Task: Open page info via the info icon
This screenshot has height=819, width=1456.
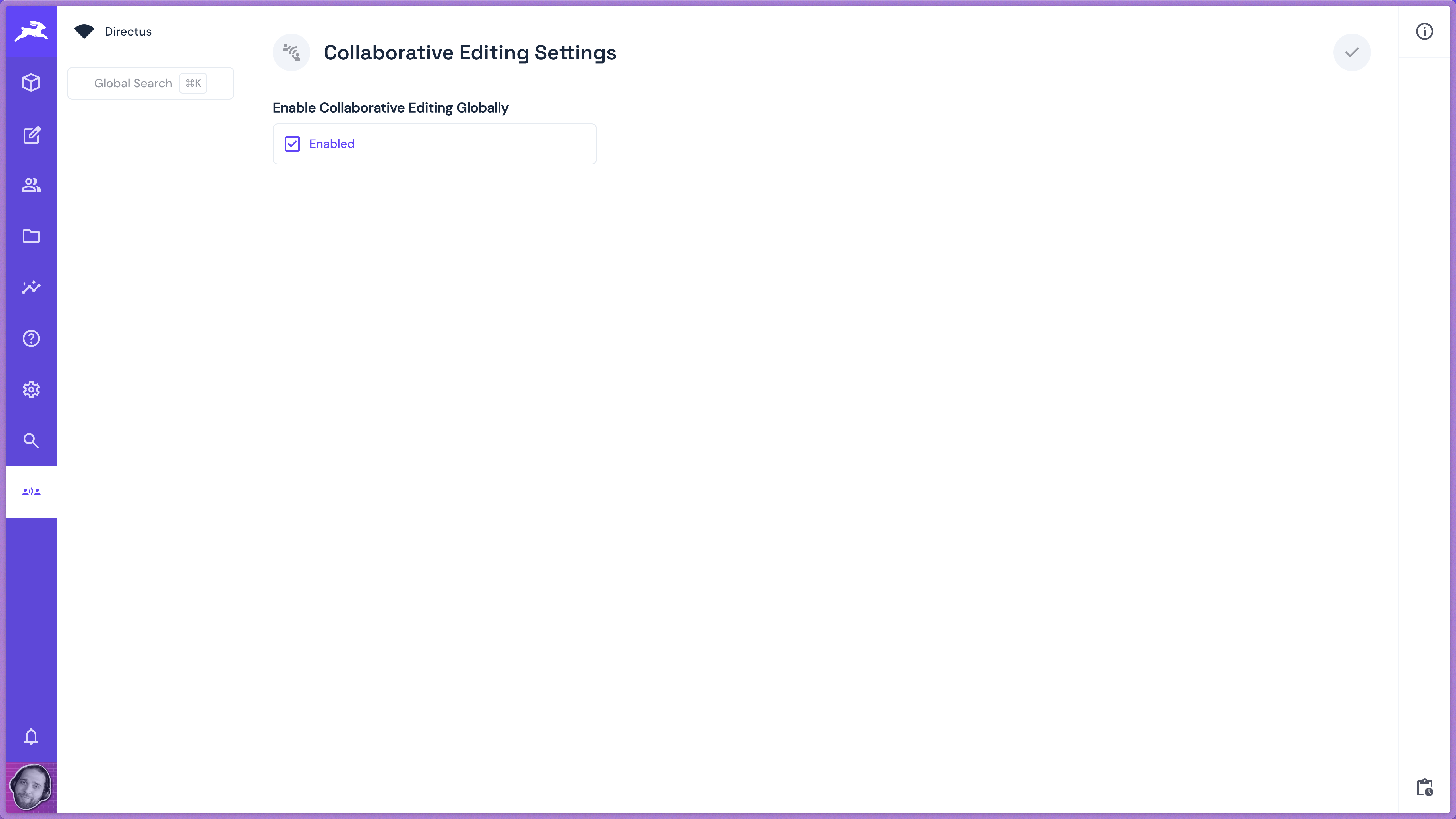Action: tap(1424, 31)
